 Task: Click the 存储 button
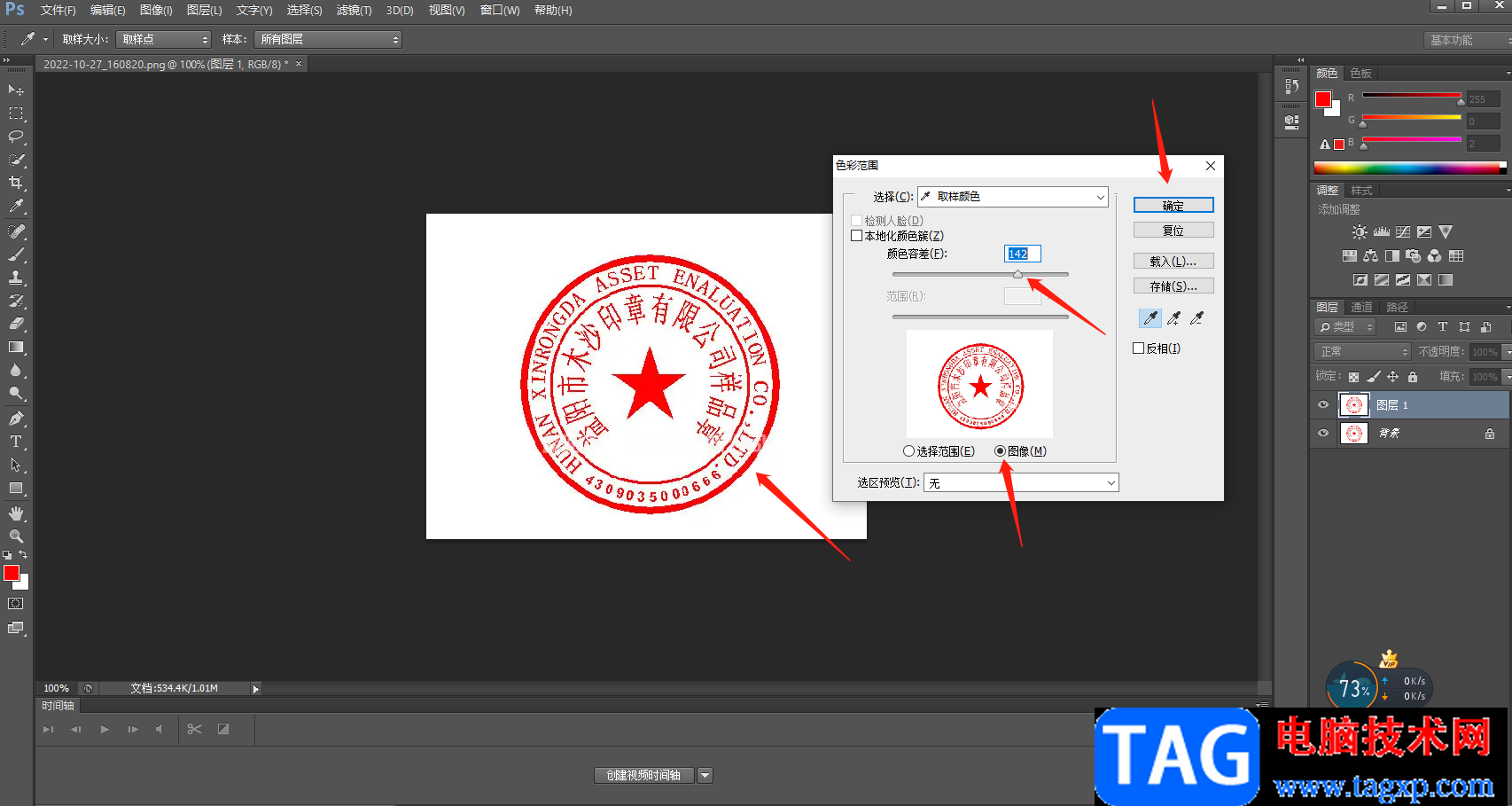(1173, 286)
